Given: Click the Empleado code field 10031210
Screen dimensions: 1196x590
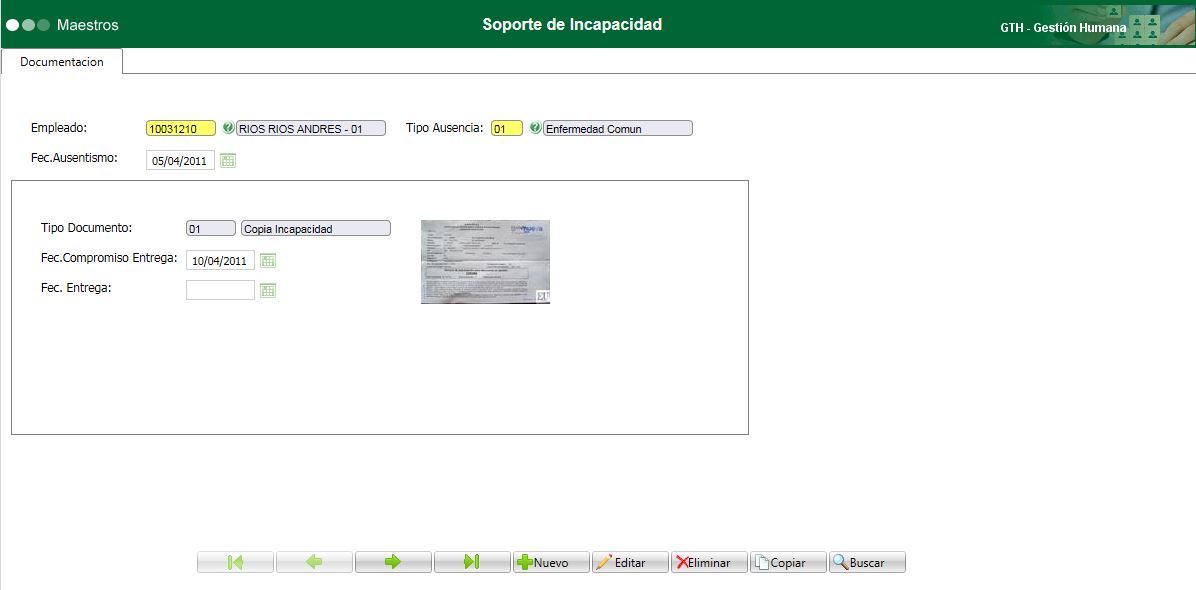Looking at the screenshot, I should coord(181,129).
